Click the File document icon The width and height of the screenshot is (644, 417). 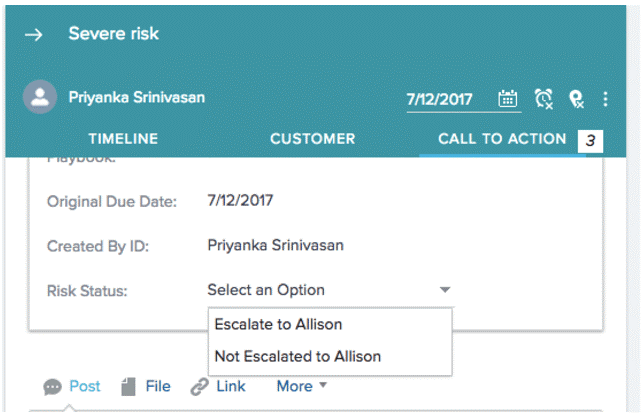tap(128, 387)
